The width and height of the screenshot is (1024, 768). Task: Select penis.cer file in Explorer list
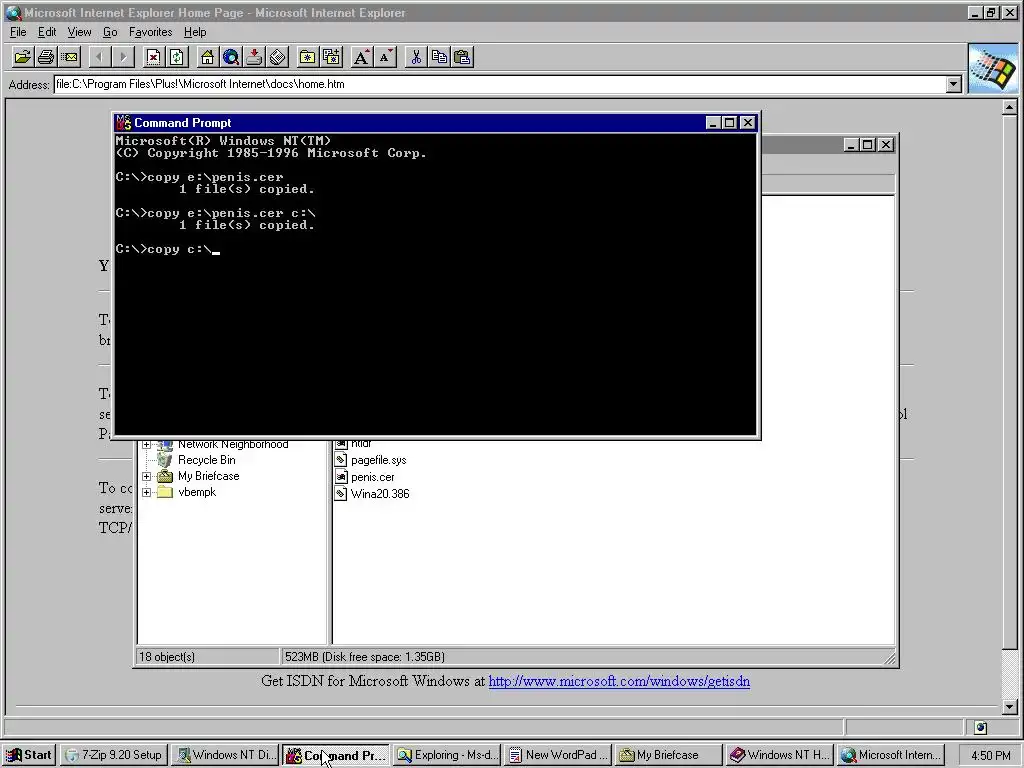coord(372,477)
